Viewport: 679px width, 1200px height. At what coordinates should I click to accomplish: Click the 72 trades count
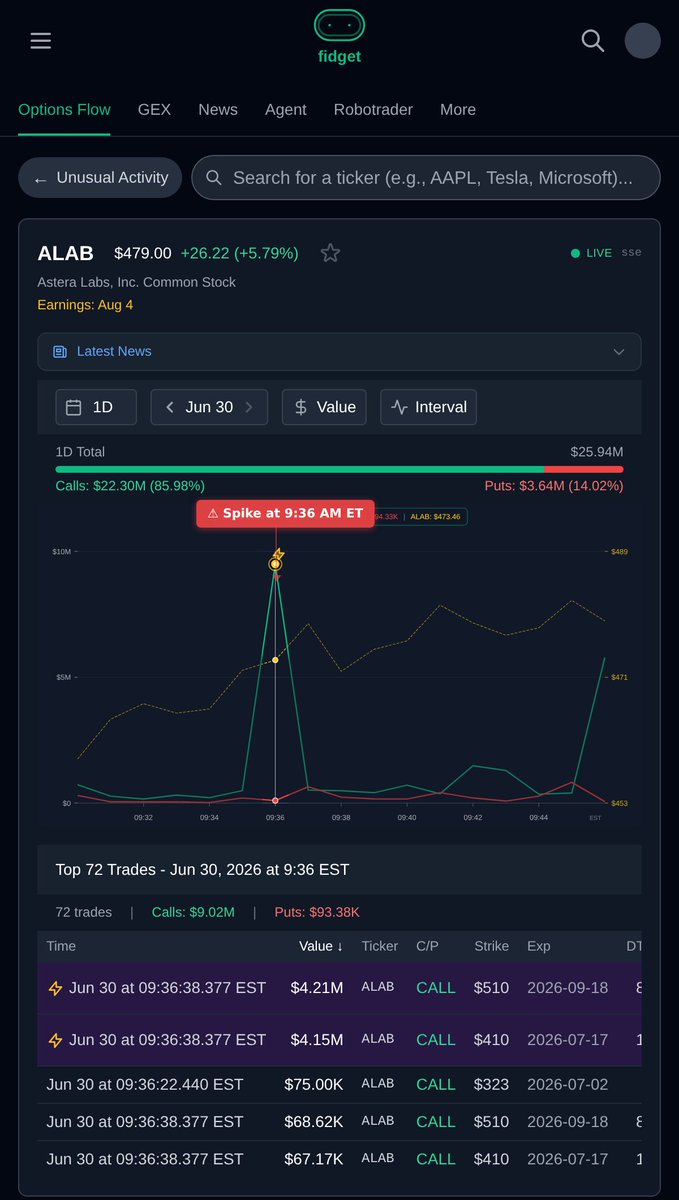(x=84, y=912)
